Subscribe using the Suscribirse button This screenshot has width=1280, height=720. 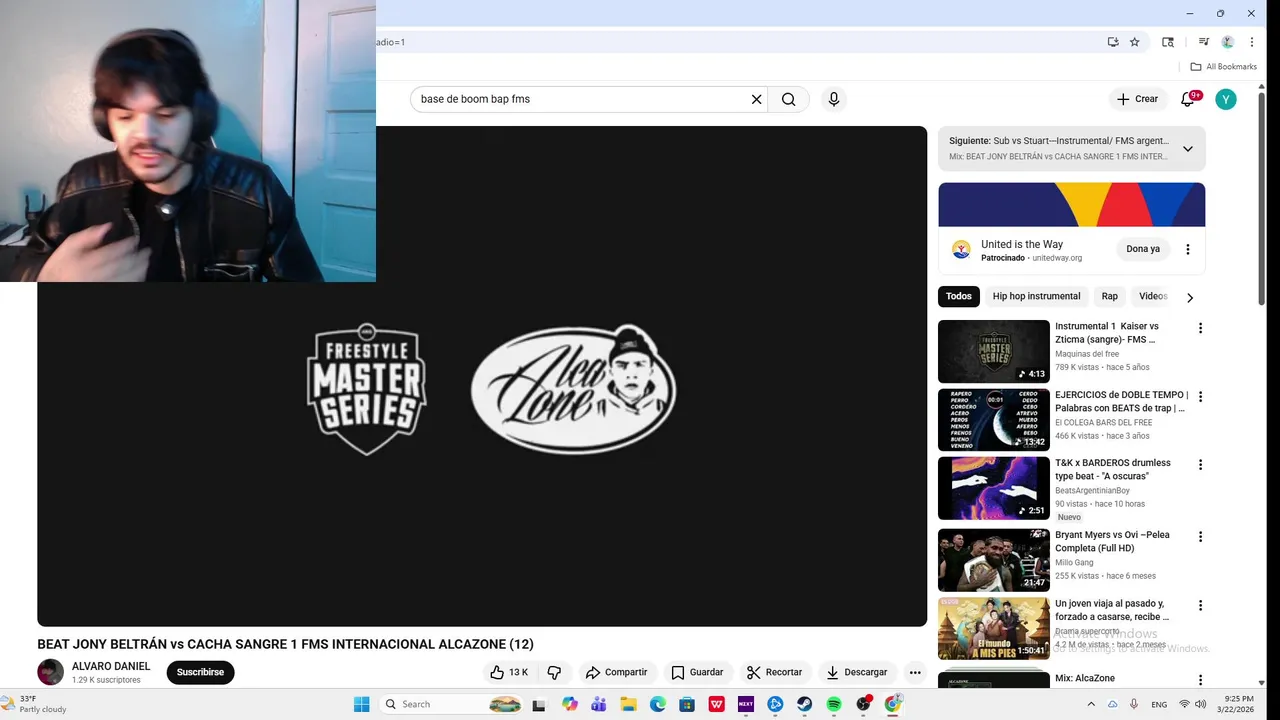coord(200,672)
